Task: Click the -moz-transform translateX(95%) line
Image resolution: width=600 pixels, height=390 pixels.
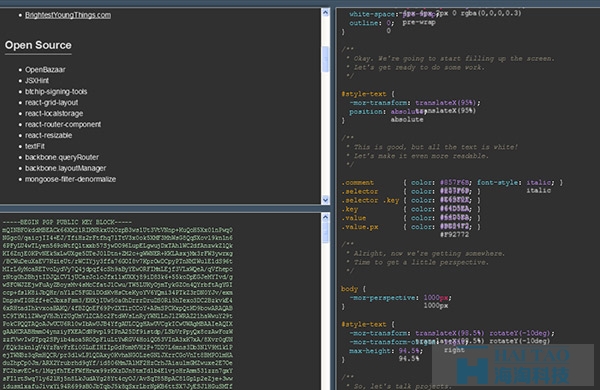Action: coord(414,103)
